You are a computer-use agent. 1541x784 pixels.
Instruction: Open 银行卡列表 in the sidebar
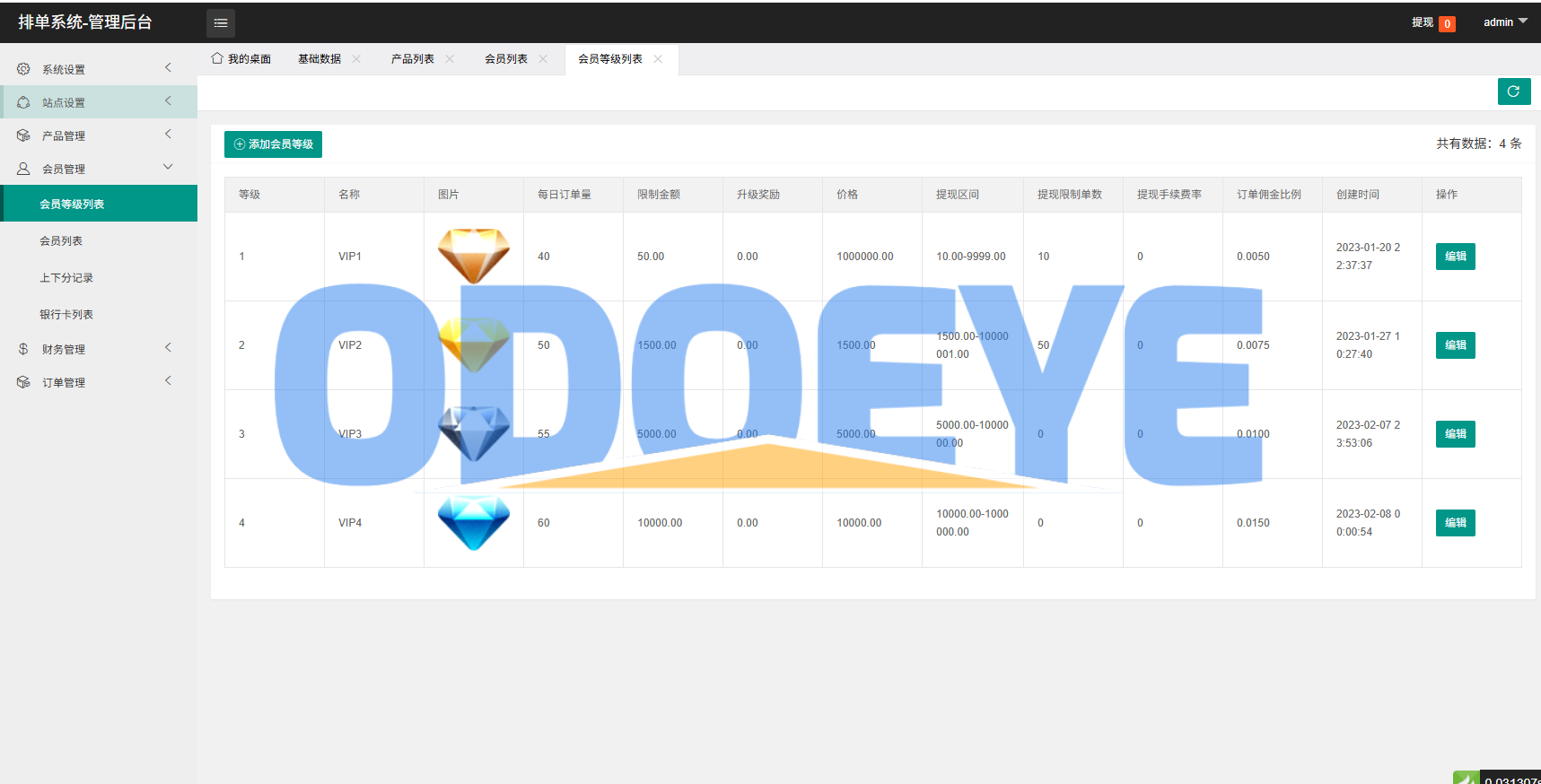coord(66,315)
